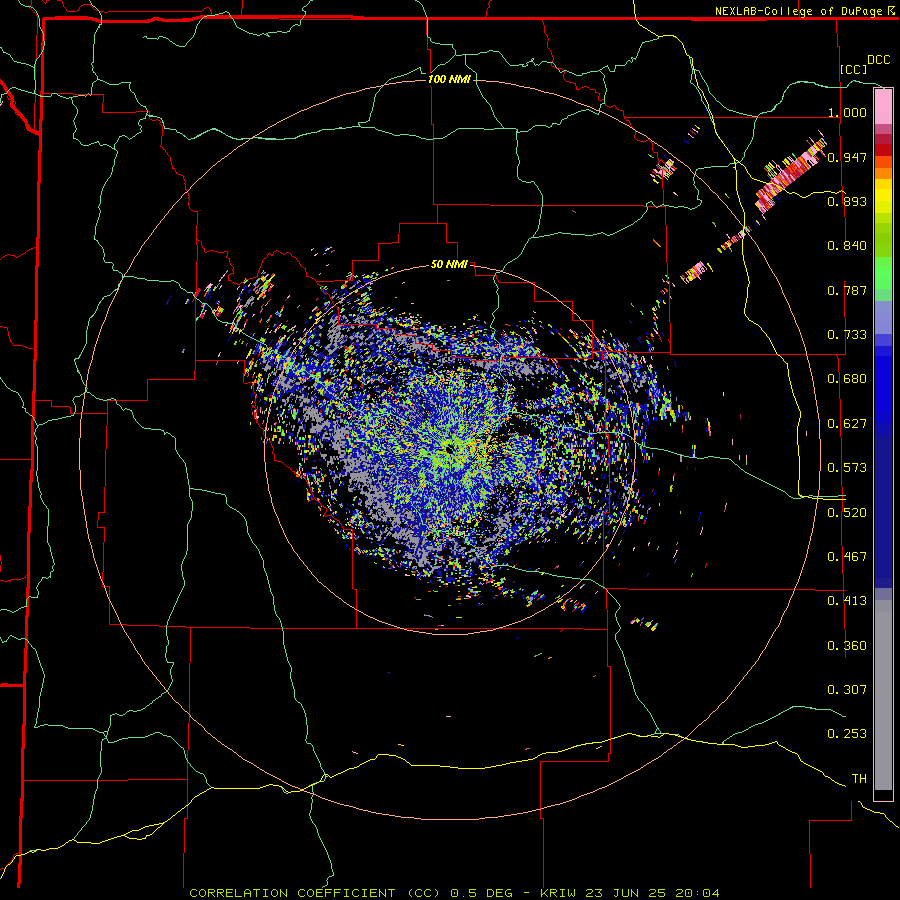The height and width of the screenshot is (900, 900).
Task: Click the 0.467 legend value
Action: coord(847,557)
